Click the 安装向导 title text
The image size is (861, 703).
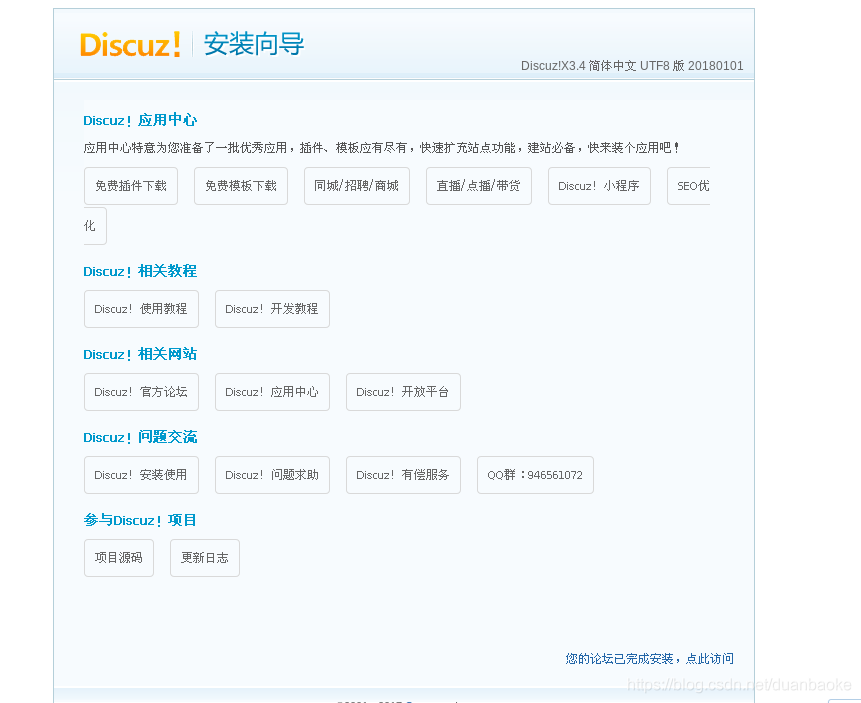pos(254,44)
